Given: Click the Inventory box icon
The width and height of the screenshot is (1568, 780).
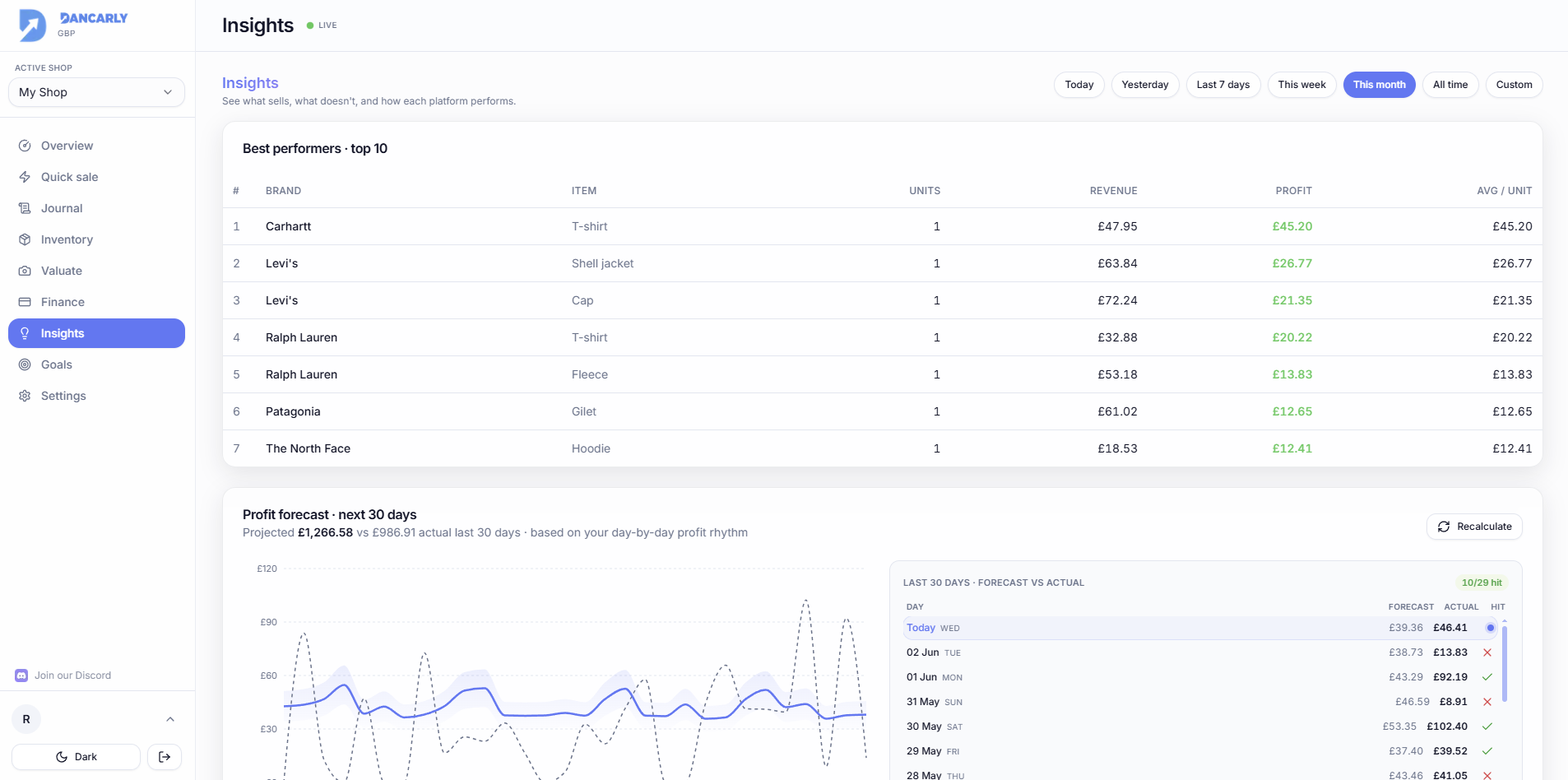Looking at the screenshot, I should click(x=25, y=239).
